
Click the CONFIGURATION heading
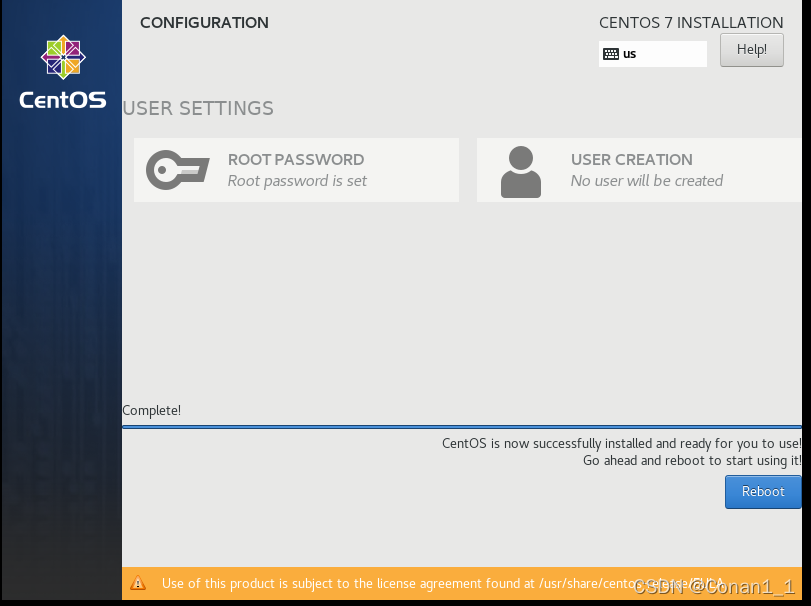pos(204,23)
